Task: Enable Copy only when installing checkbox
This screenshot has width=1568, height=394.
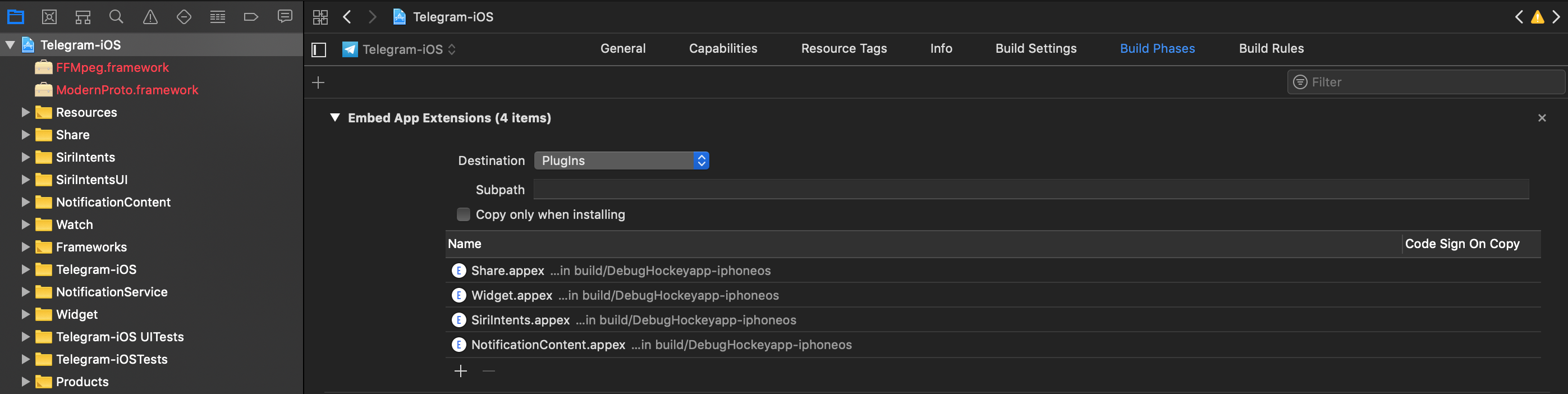Action: pos(463,214)
